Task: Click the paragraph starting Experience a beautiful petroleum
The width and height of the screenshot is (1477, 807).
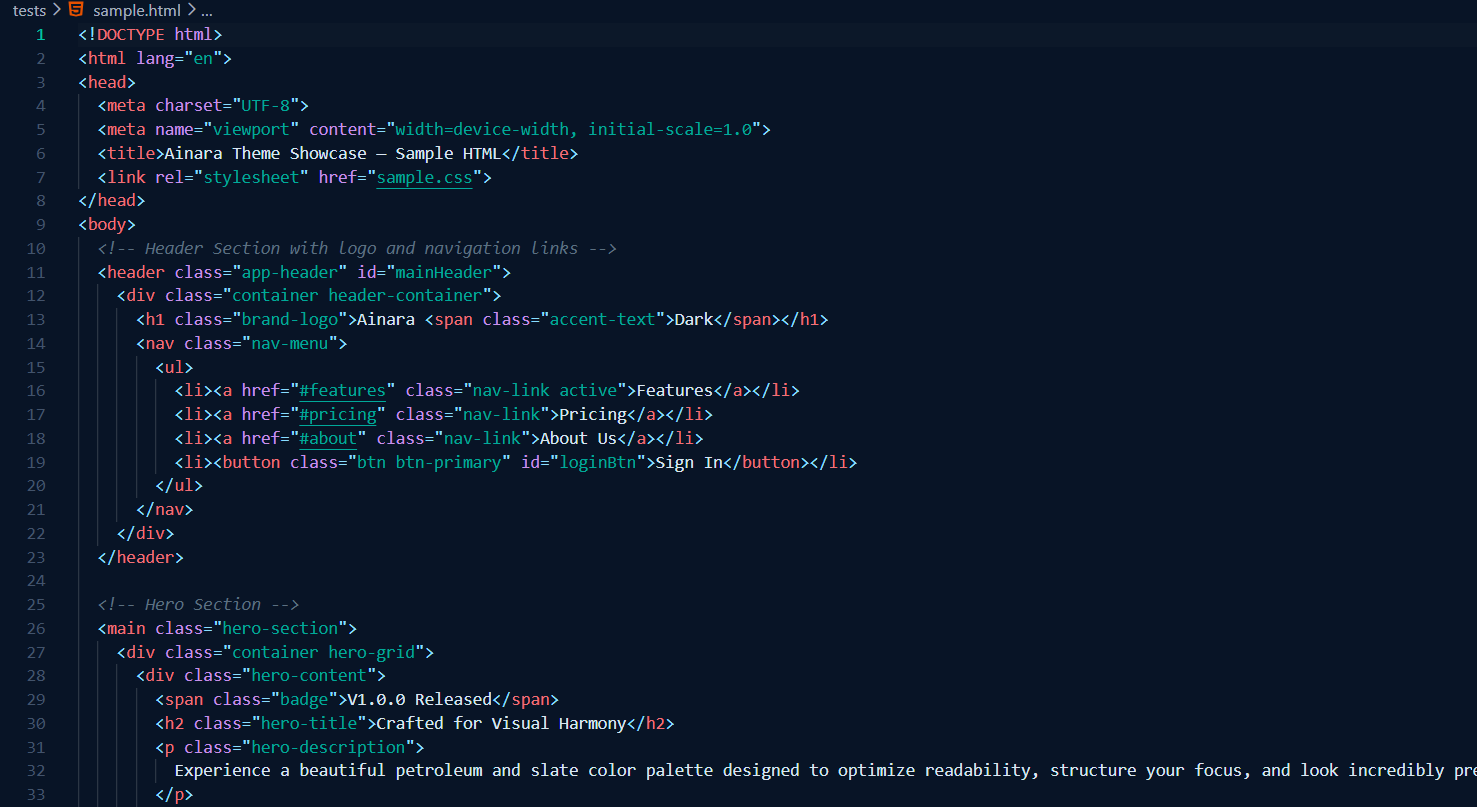Action: [x=825, y=770]
